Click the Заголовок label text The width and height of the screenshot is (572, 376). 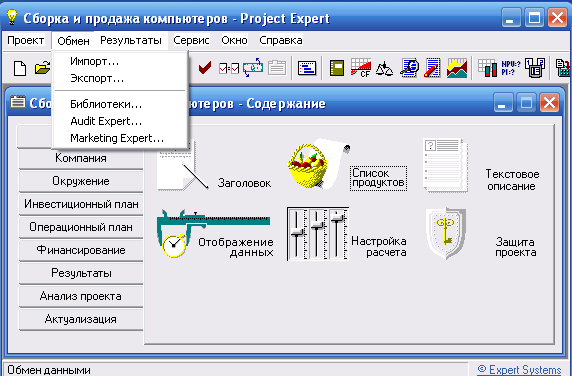pos(244,183)
